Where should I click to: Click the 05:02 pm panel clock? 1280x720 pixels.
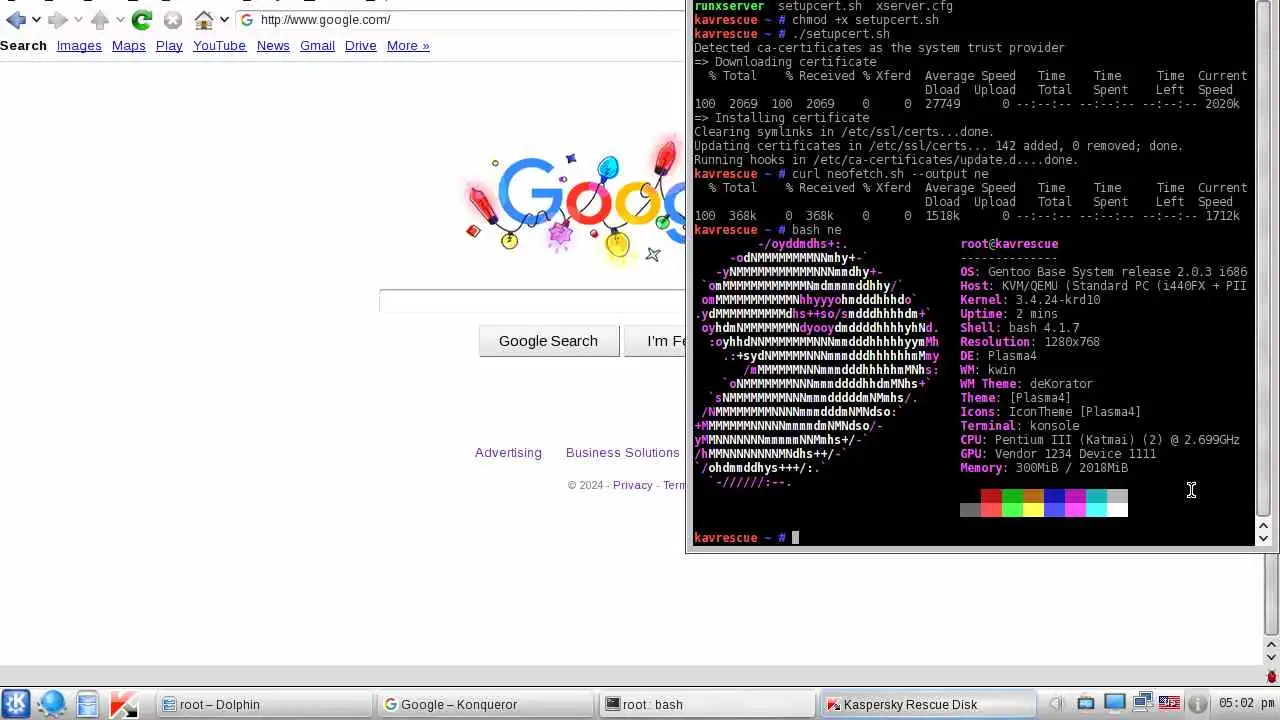click(x=1246, y=704)
